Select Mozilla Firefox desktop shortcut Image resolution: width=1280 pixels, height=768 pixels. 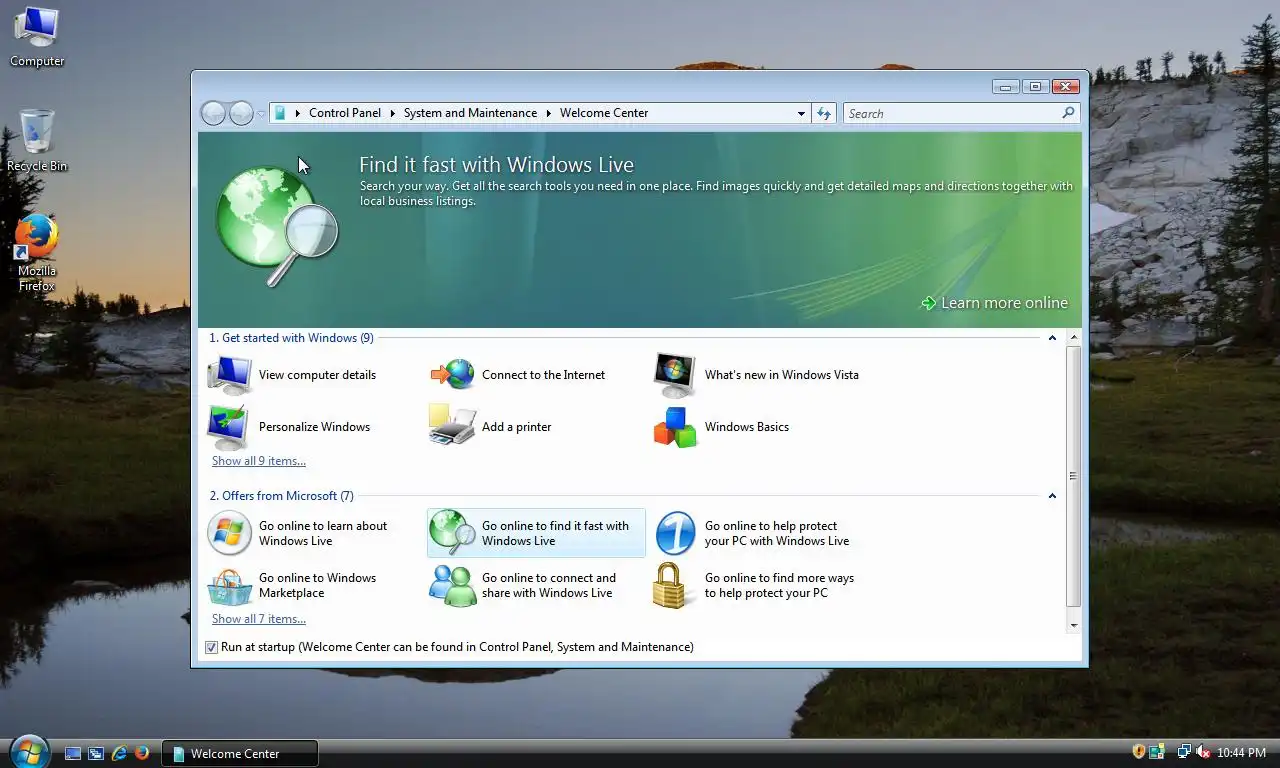(37, 252)
